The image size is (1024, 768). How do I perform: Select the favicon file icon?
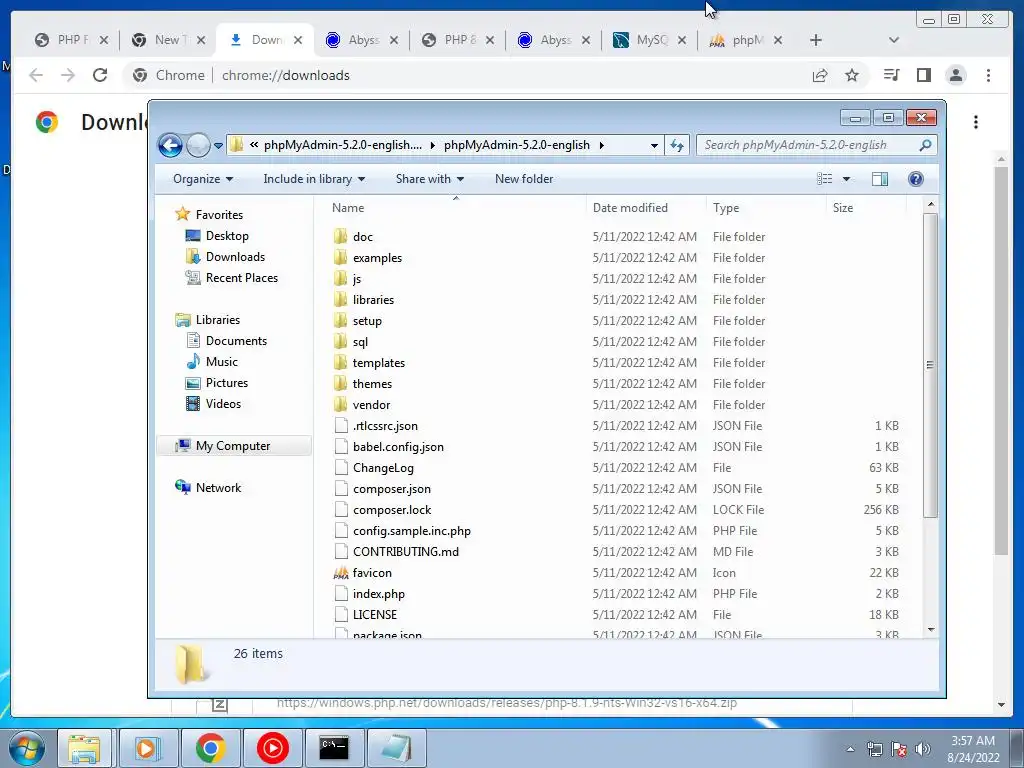[340, 573]
